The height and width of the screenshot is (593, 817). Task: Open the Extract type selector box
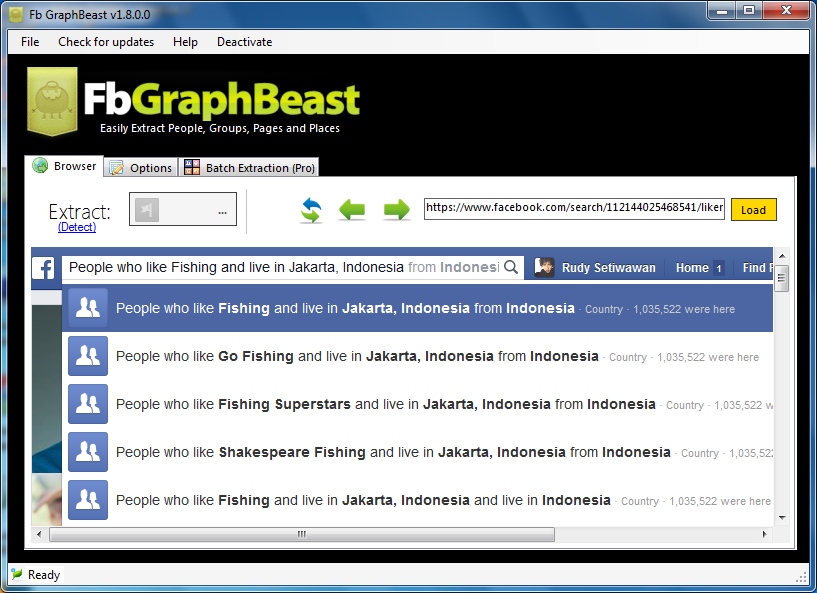click(183, 209)
